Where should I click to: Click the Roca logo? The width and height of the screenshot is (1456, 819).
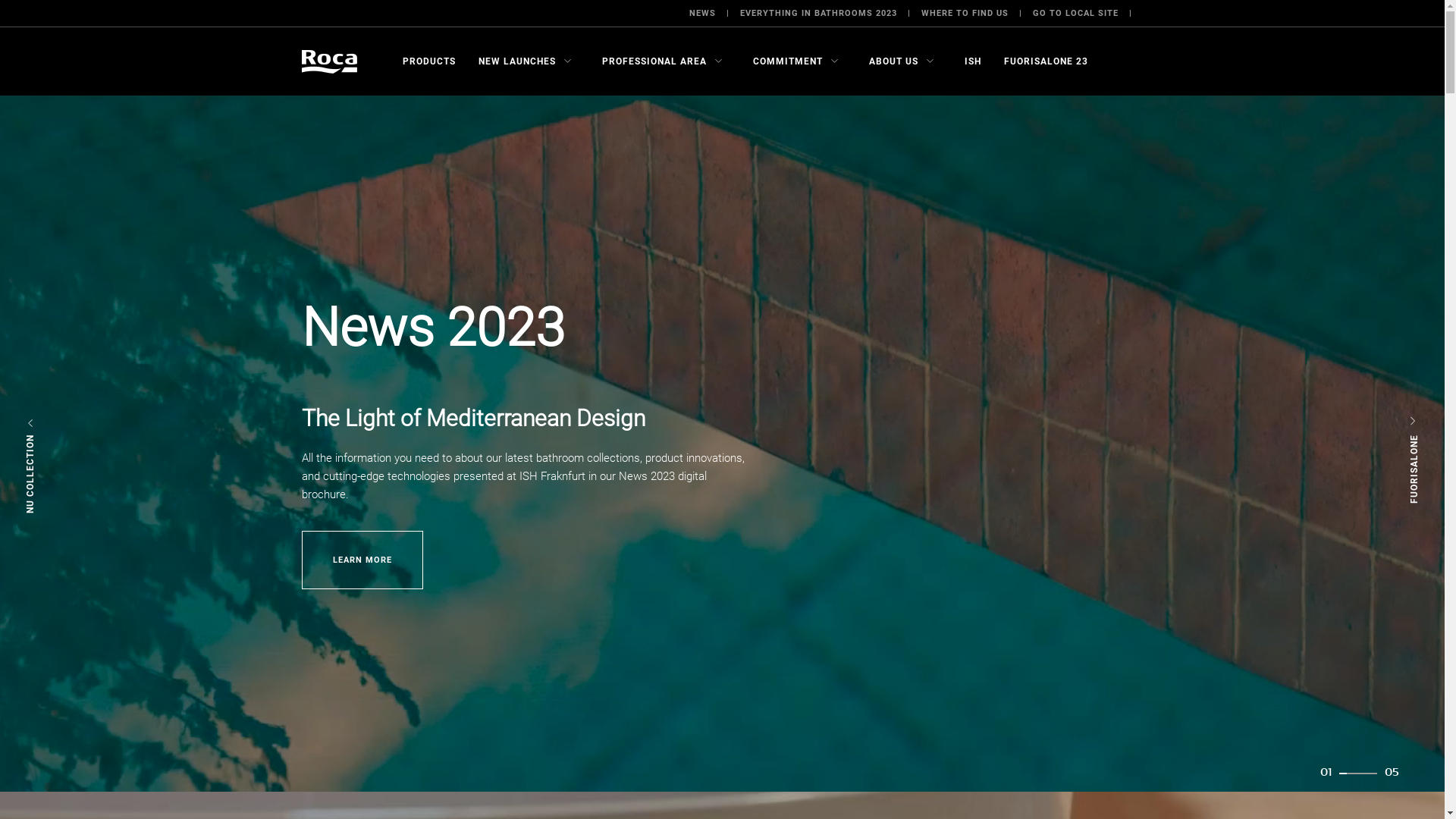[x=329, y=61]
